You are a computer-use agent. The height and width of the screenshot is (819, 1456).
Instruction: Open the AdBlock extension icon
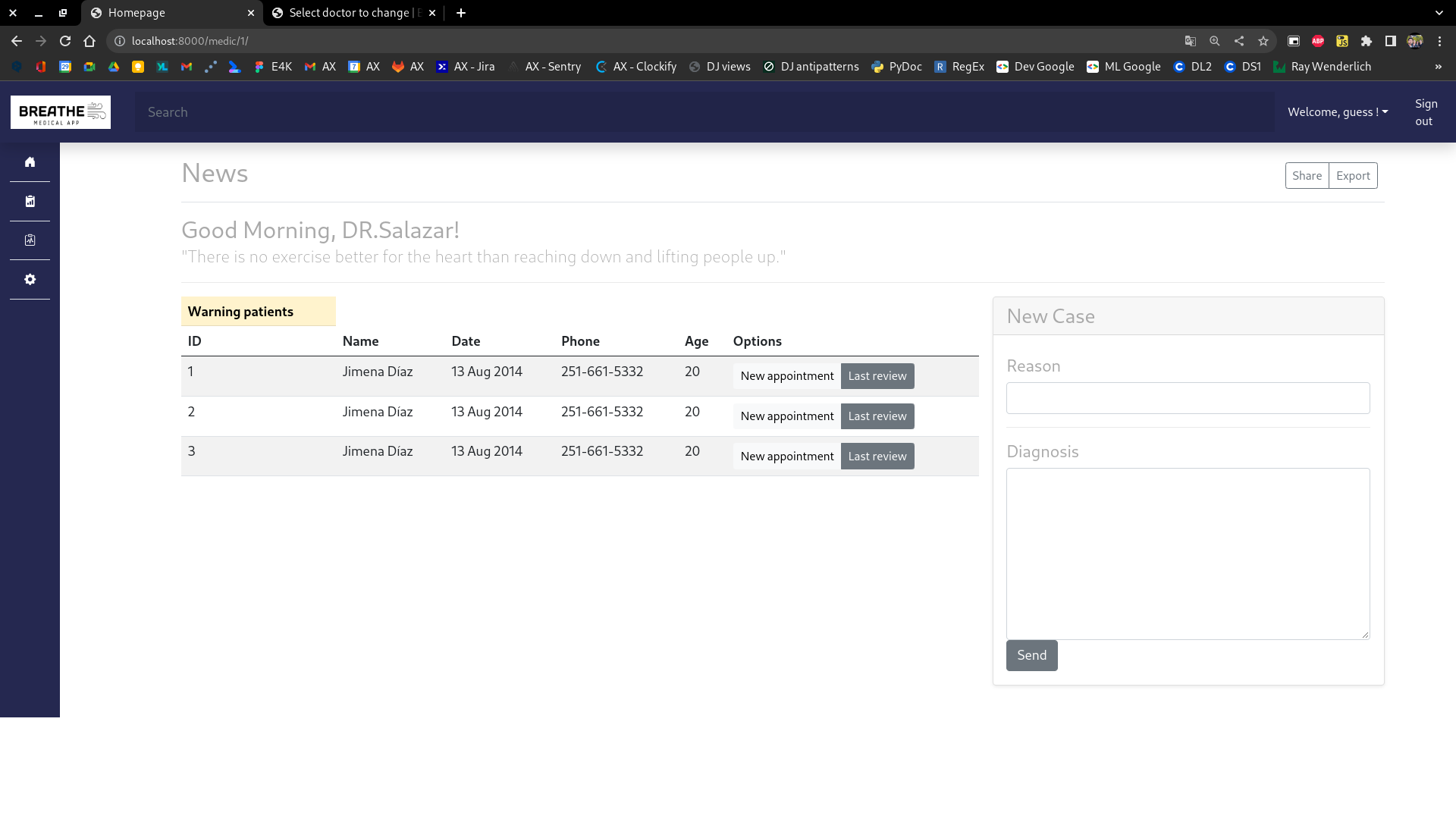point(1317,41)
